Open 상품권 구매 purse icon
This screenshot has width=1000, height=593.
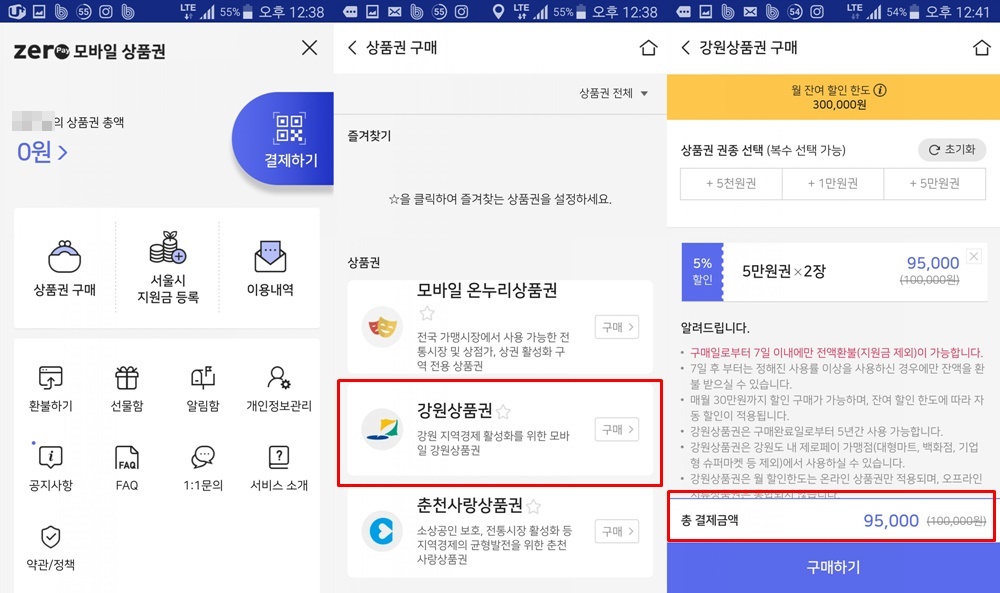(64, 256)
